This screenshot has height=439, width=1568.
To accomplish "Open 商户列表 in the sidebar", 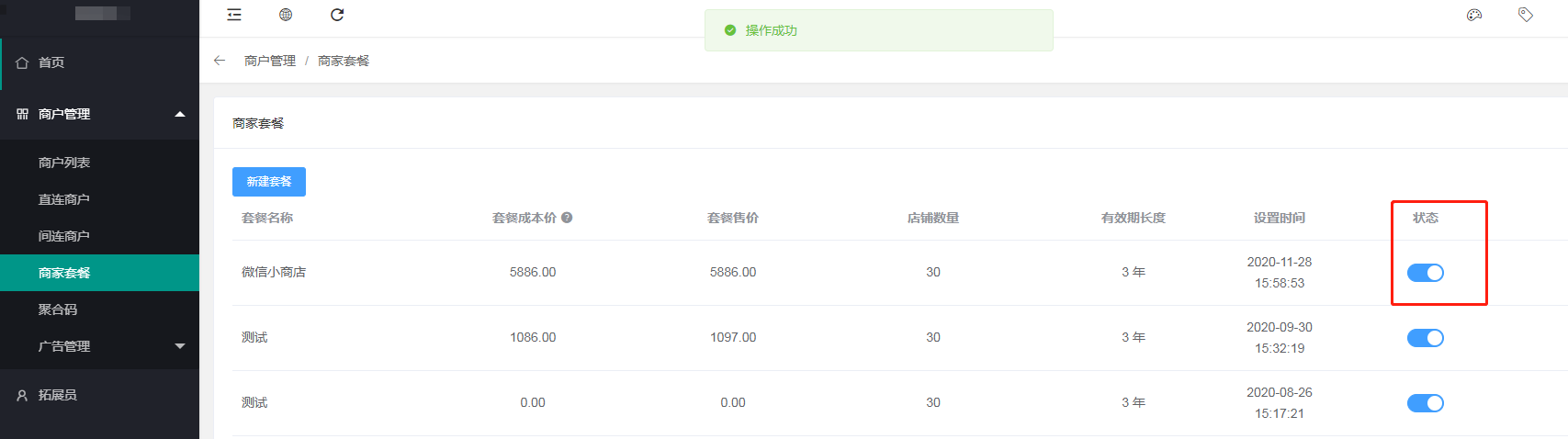I will (99, 163).
